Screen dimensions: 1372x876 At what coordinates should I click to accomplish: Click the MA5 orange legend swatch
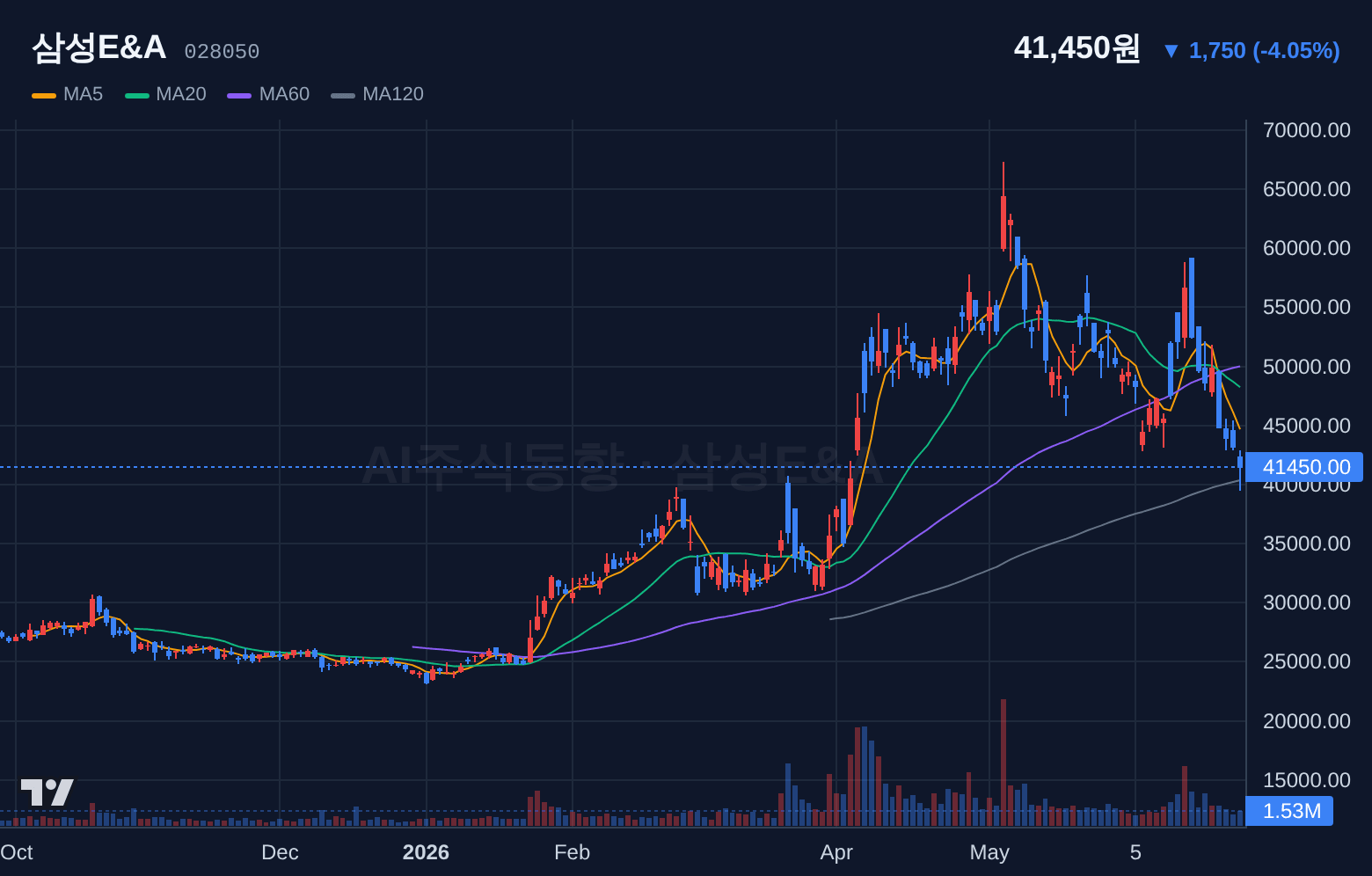[44, 95]
